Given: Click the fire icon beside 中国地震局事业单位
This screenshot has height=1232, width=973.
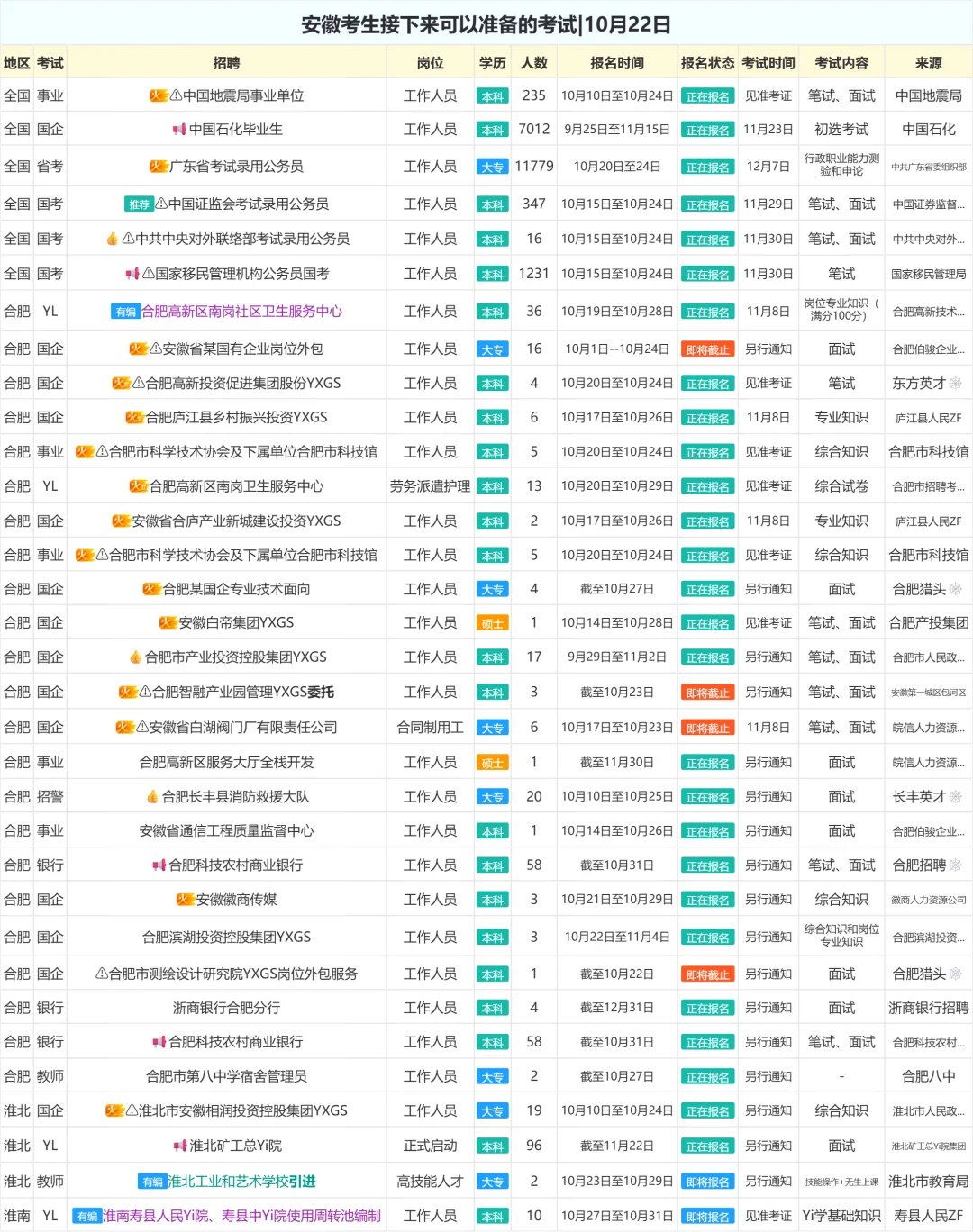Looking at the screenshot, I should click(159, 94).
